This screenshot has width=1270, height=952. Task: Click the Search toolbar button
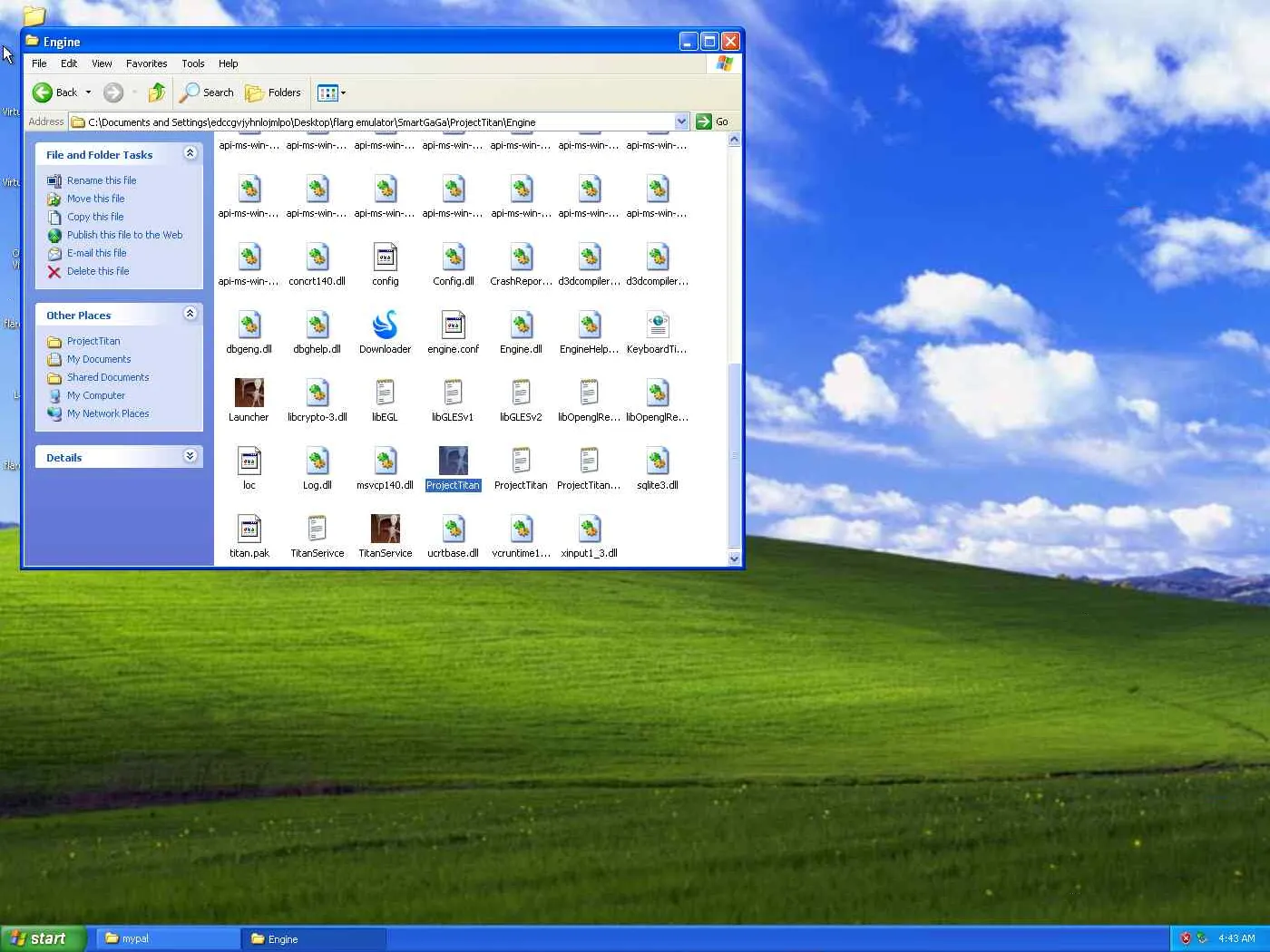tap(207, 92)
